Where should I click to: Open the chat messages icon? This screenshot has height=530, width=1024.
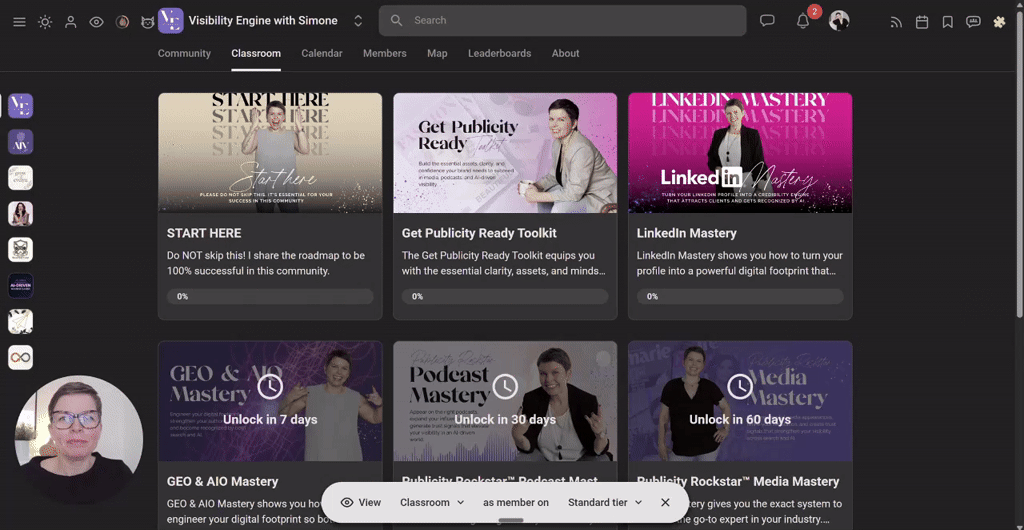coord(767,21)
